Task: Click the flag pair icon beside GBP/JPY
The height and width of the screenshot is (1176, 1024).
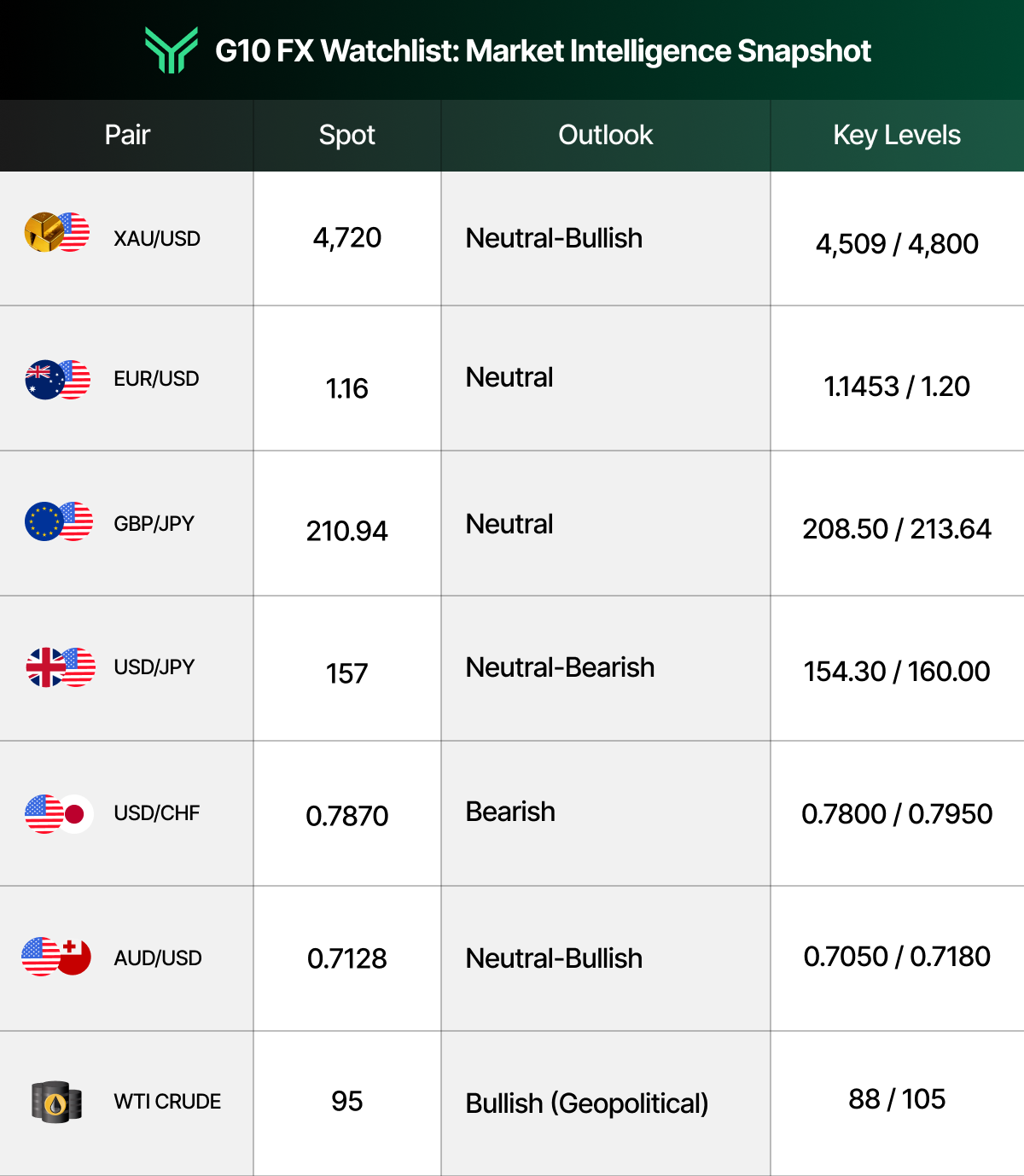Action: 58,521
